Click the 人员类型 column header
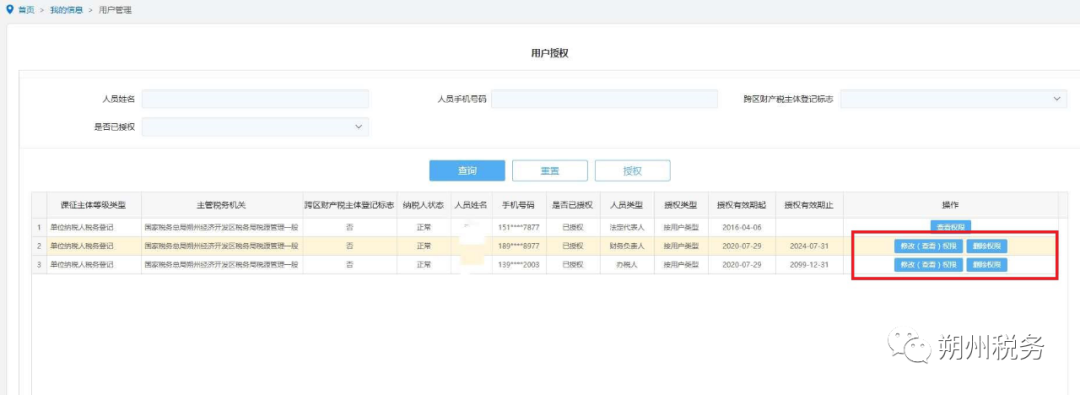1080x395 pixels. 626,205
